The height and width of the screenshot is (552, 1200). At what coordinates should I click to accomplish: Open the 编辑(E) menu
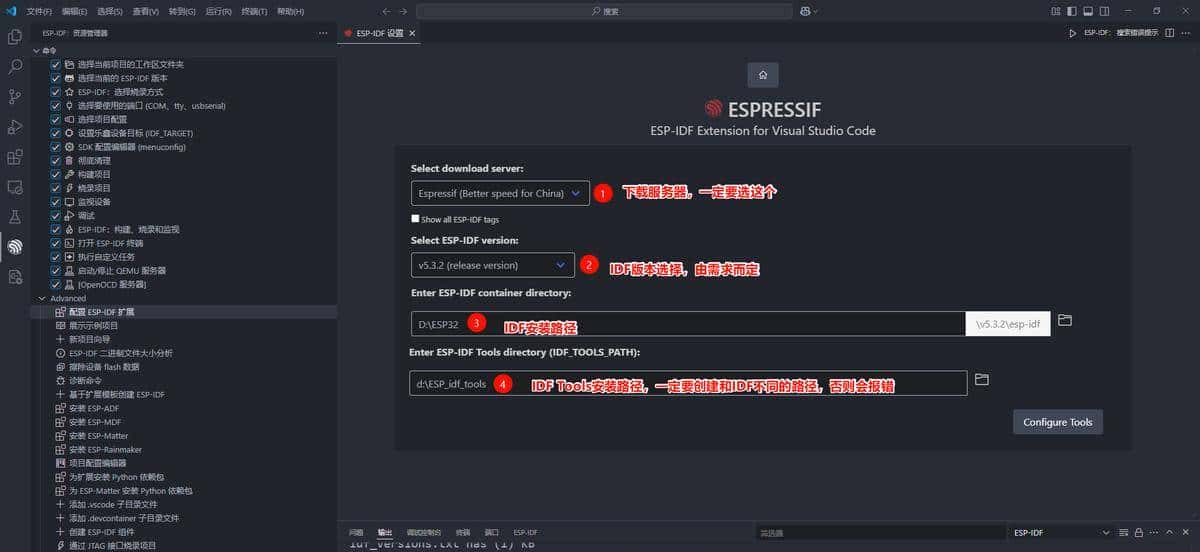pos(74,11)
